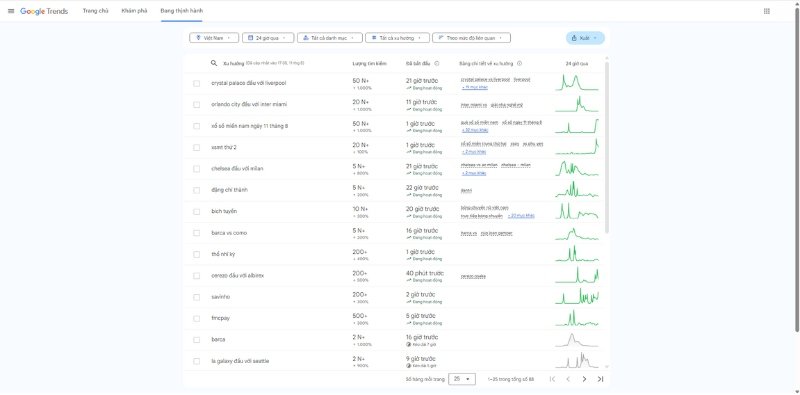Click the sparkline chart for barca row
Viewport: 800px width, 395px height.
577,339
